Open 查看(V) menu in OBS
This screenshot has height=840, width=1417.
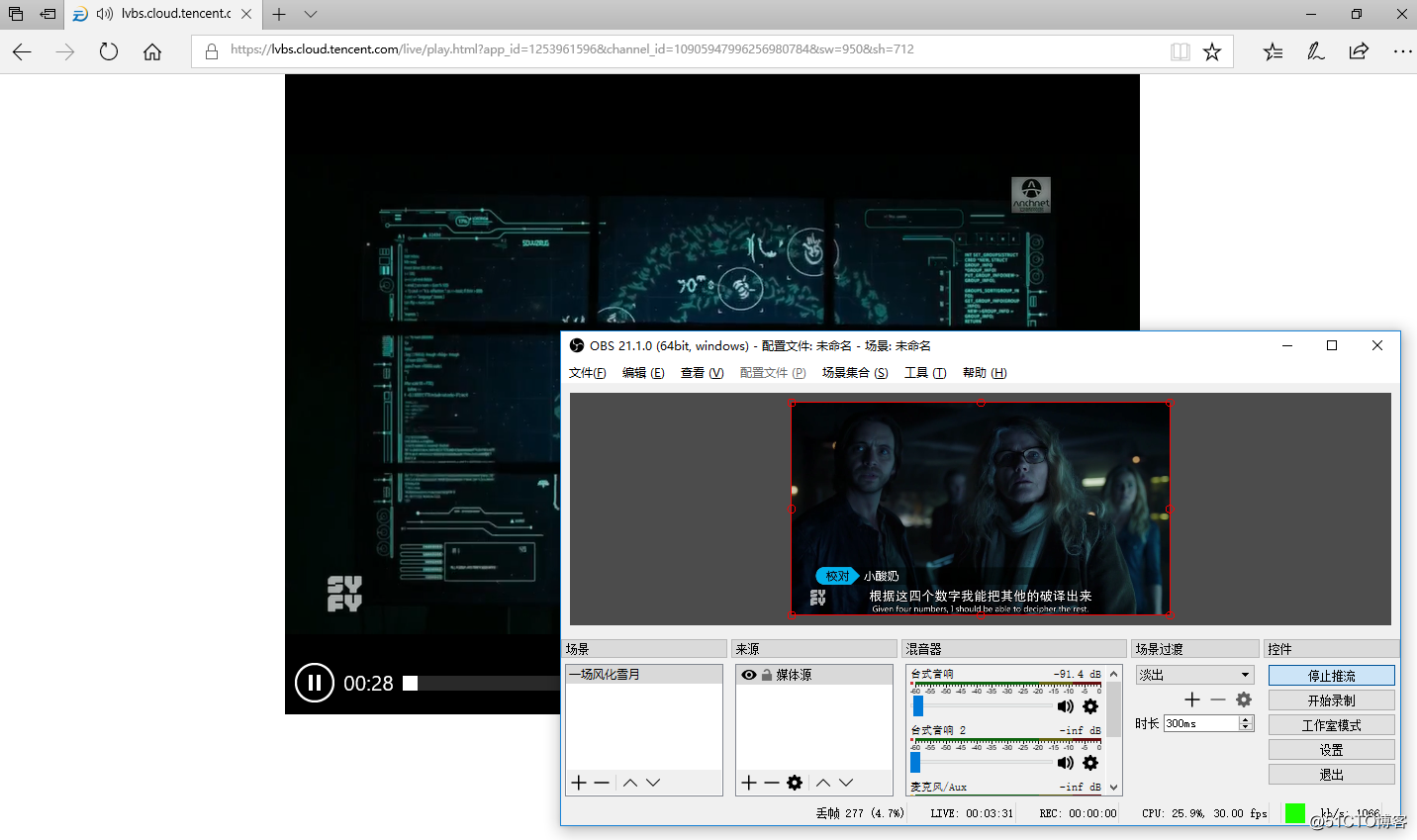click(702, 373)
